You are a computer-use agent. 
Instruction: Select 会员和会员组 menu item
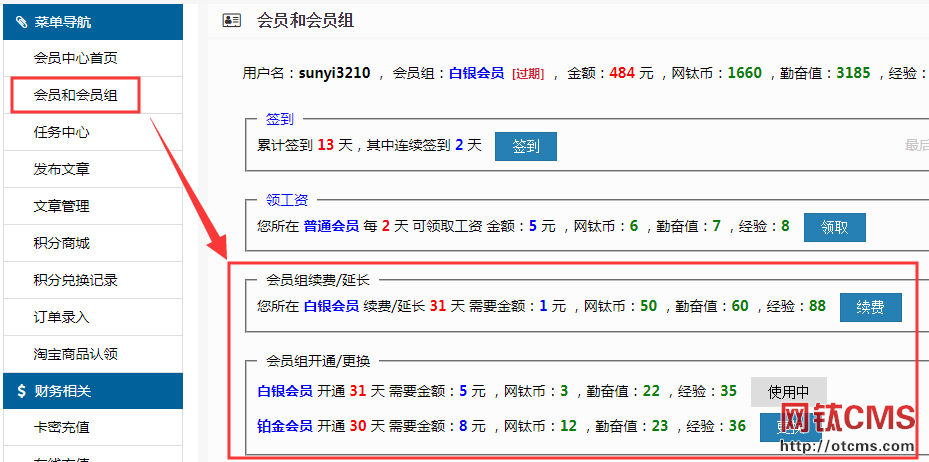point(75,95)
